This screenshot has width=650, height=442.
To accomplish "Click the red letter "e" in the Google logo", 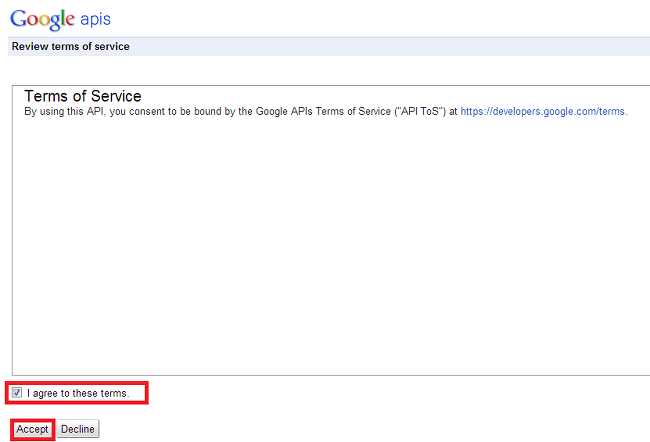I will coord(70,19).
